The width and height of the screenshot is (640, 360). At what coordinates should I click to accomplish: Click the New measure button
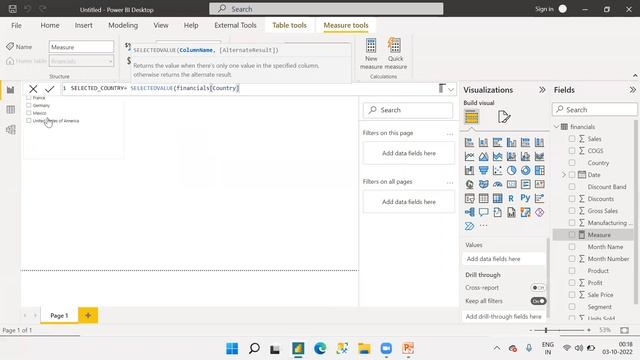pos(371,54)
